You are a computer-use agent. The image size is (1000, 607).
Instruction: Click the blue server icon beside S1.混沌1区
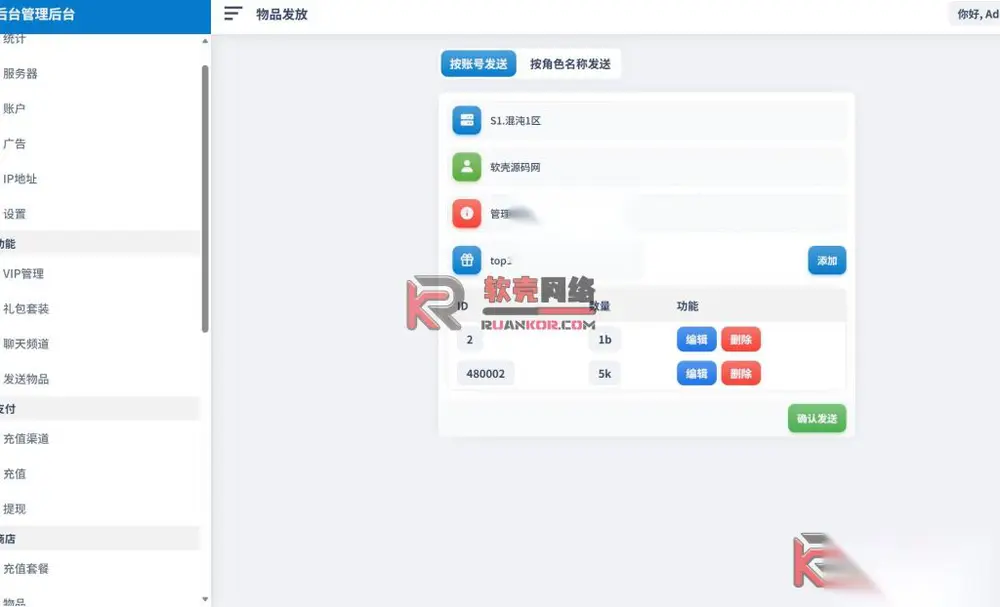467,121
